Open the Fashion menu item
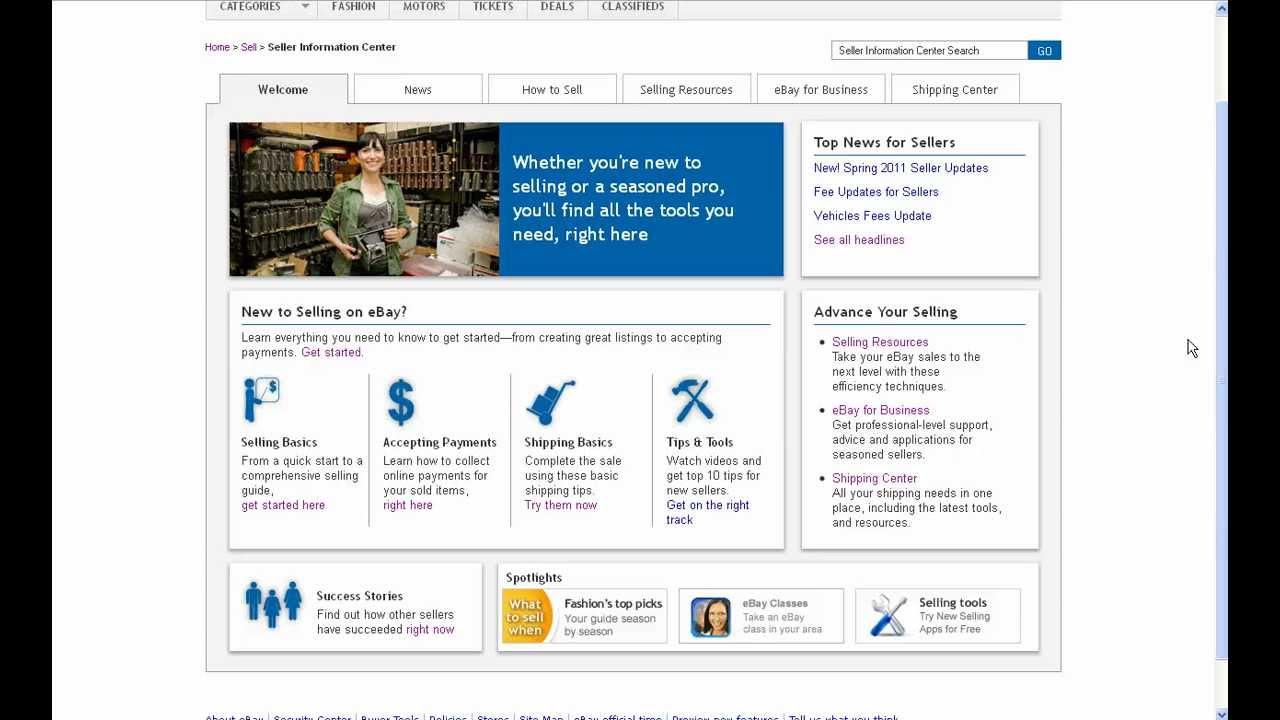This screenshot has height=720, width=1280. 354,7
